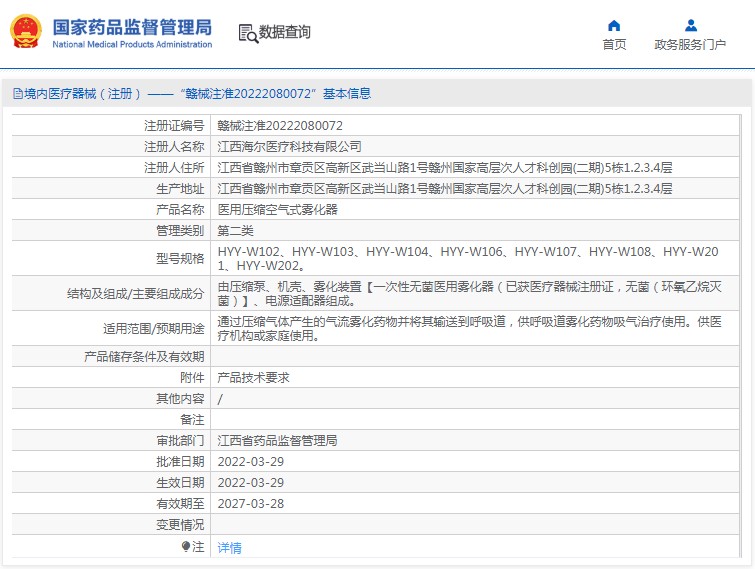Click the 注册人住所 address value

point(444,168)
